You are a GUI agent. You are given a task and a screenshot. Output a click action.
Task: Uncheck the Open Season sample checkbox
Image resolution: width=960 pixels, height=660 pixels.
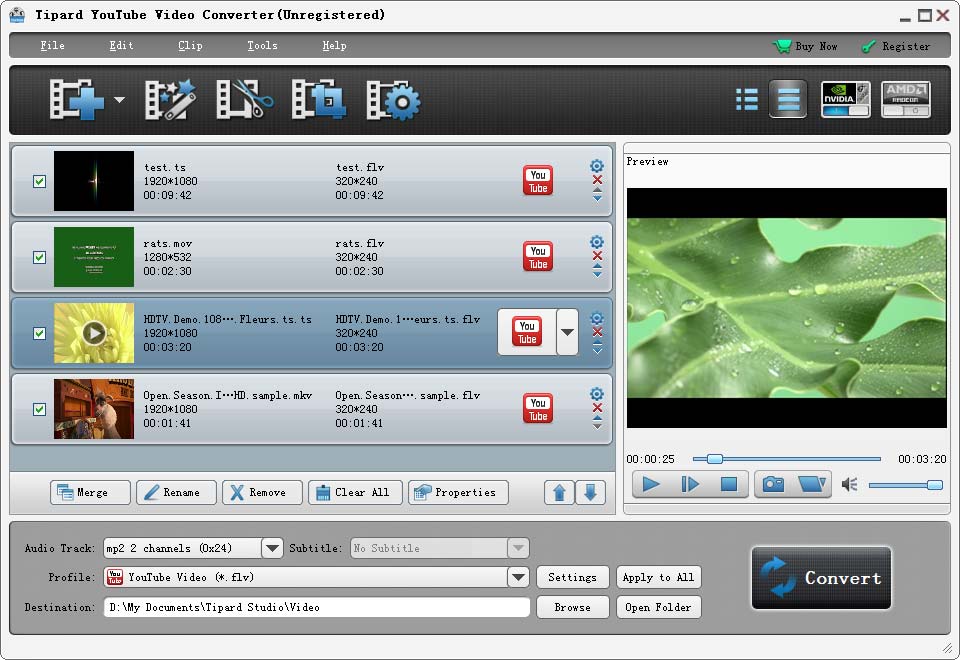click(40, 409)
